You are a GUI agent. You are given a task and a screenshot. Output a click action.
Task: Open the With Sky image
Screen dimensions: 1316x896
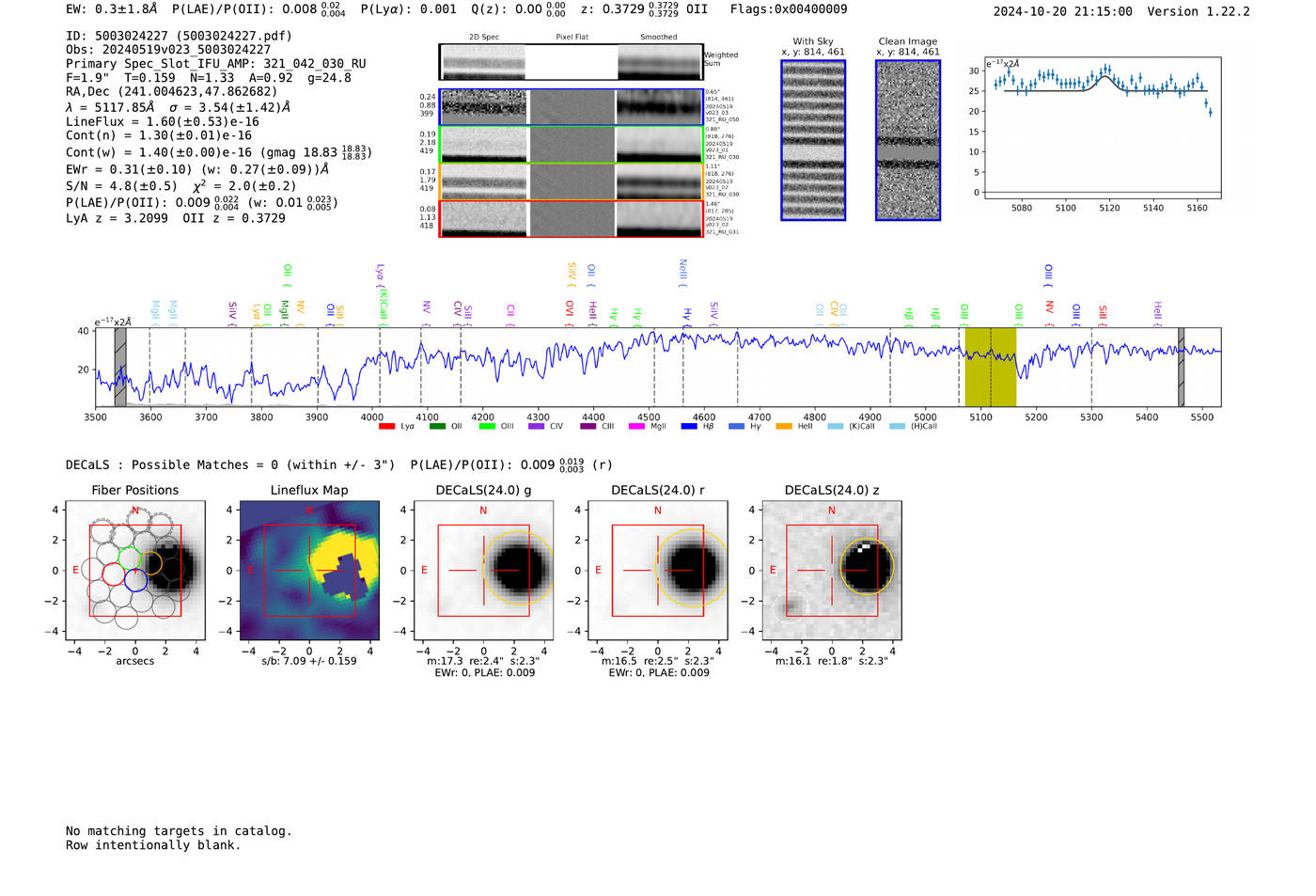coord(813,140)
